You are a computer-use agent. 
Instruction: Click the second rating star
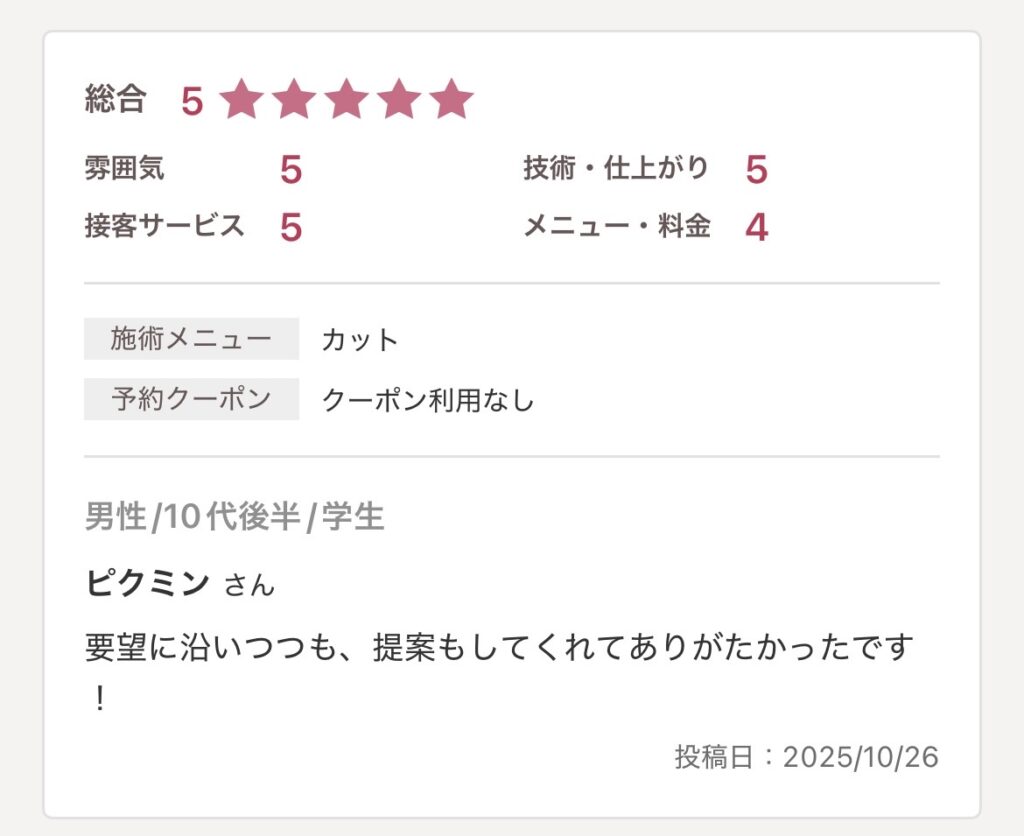coord(294,100)
